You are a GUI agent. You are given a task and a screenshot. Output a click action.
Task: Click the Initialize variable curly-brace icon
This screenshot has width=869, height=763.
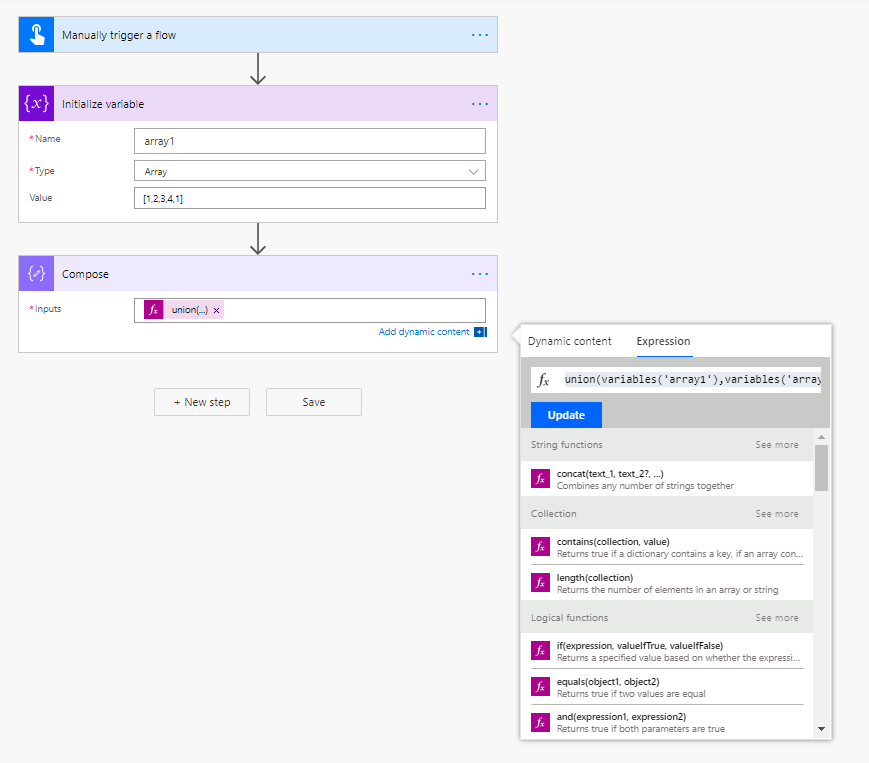click(x=37, y=104)
